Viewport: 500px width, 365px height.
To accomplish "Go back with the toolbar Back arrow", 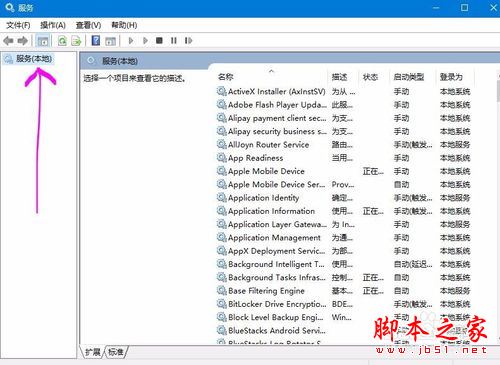I will tap(8, 41).
